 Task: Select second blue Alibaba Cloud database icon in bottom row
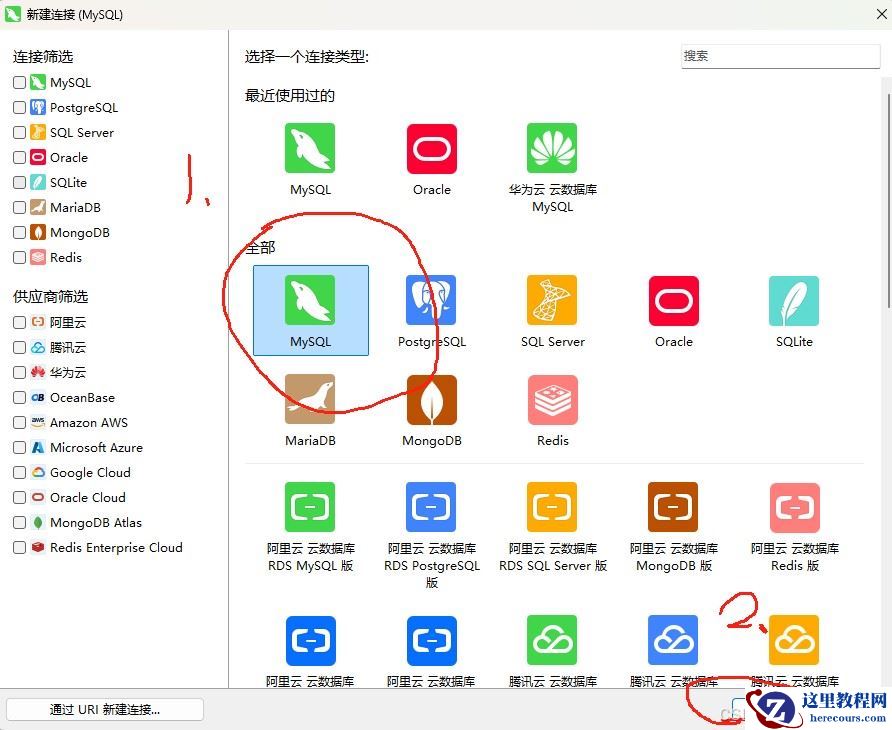pyautogui.click(x=432, y=641)
